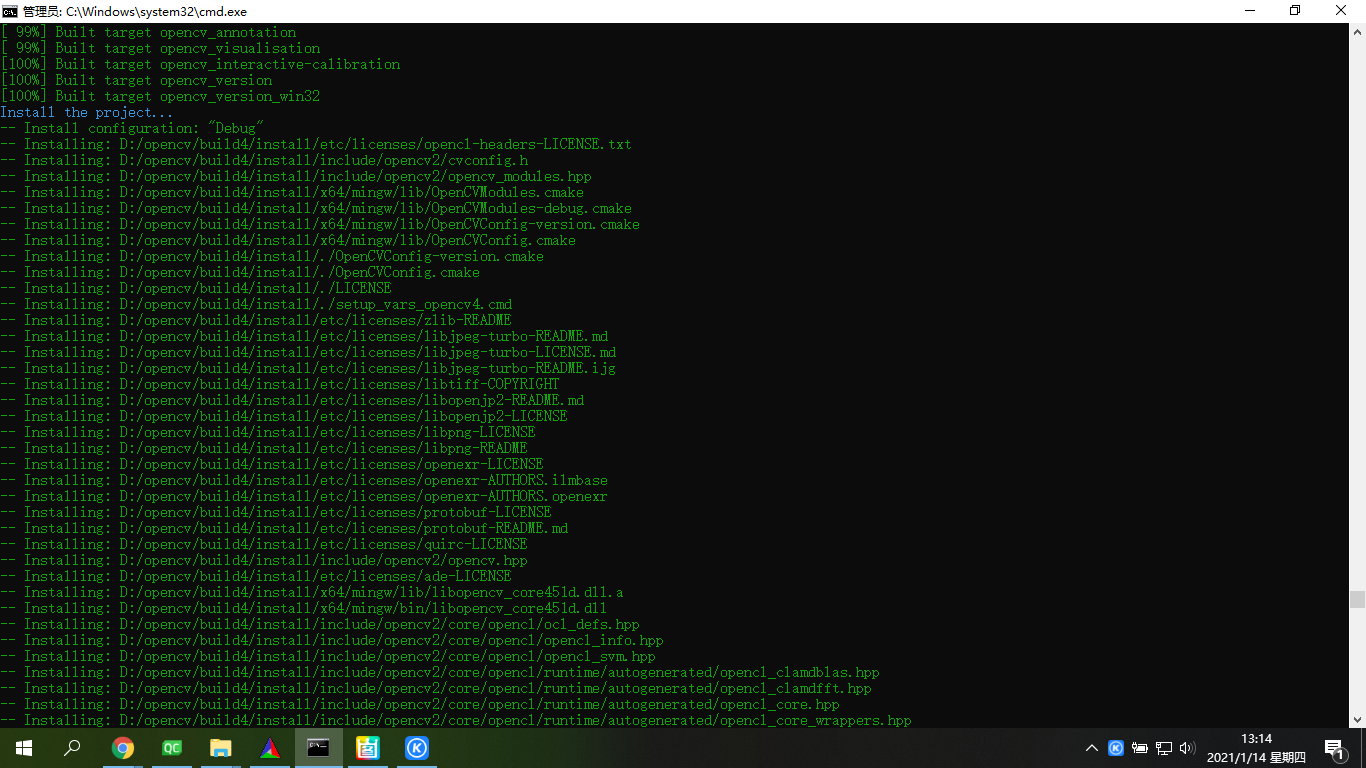This screenshot has width=1366, height=768.
Task: Click the mingw/lib/OpenCVConfig-version.cmake line
Action: click(320, 224)
